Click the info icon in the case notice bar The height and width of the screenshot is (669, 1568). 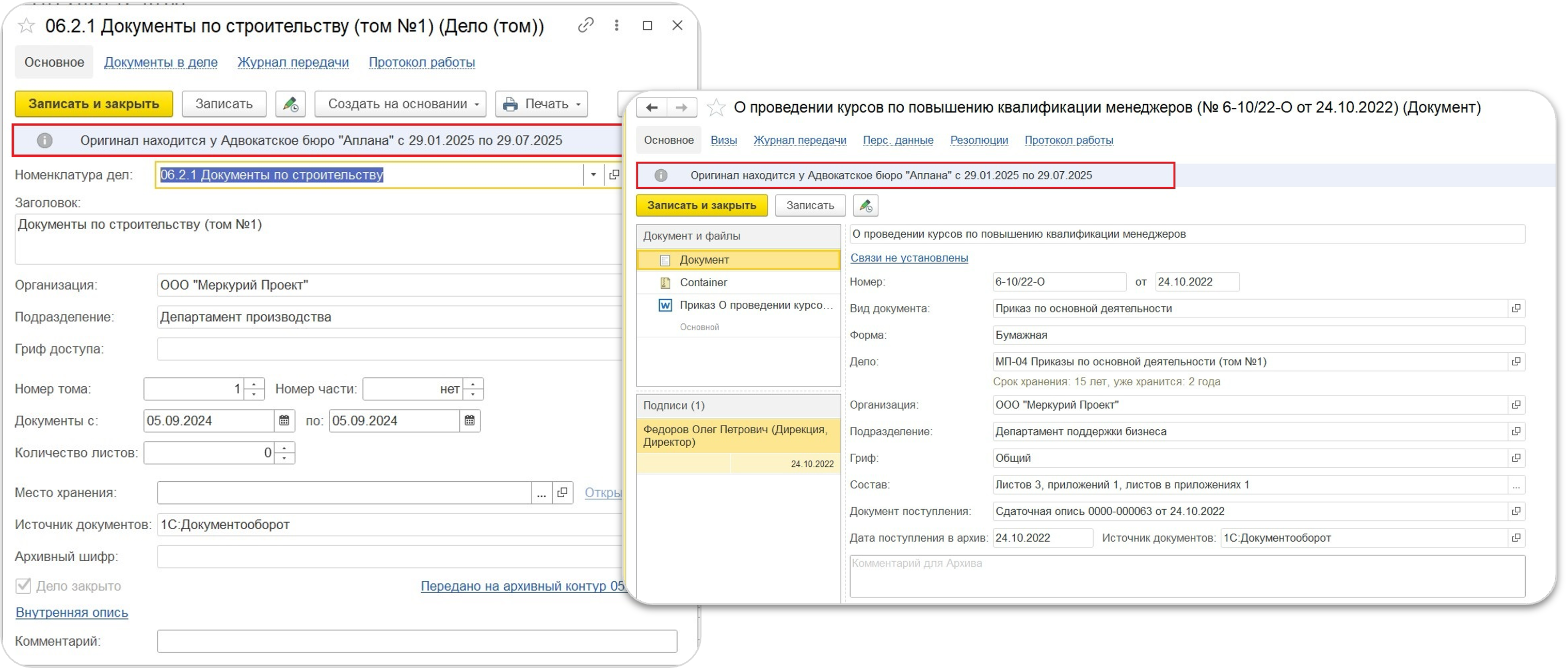(x=44, y=140)
